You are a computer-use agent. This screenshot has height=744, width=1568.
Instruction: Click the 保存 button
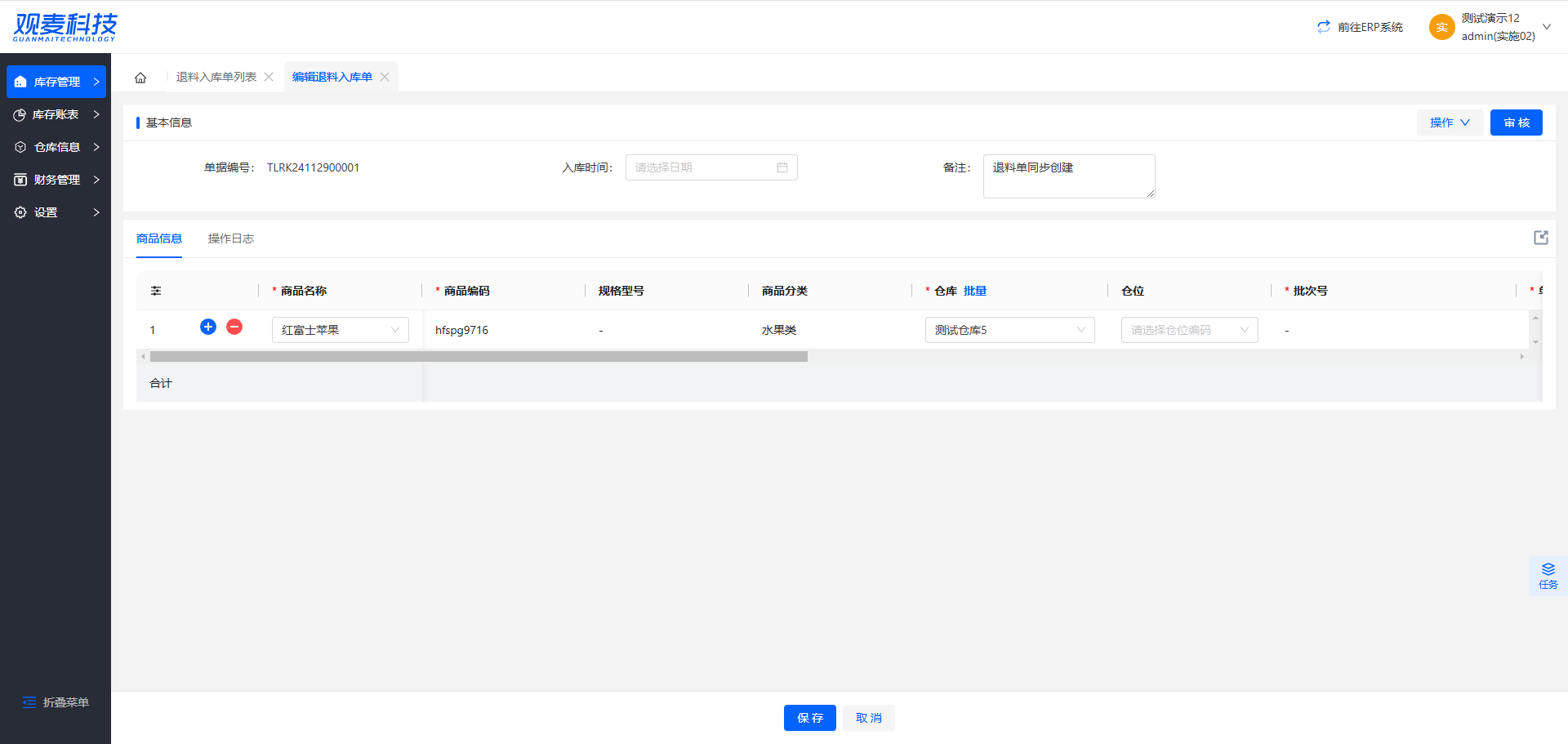(x=809, y=718)
